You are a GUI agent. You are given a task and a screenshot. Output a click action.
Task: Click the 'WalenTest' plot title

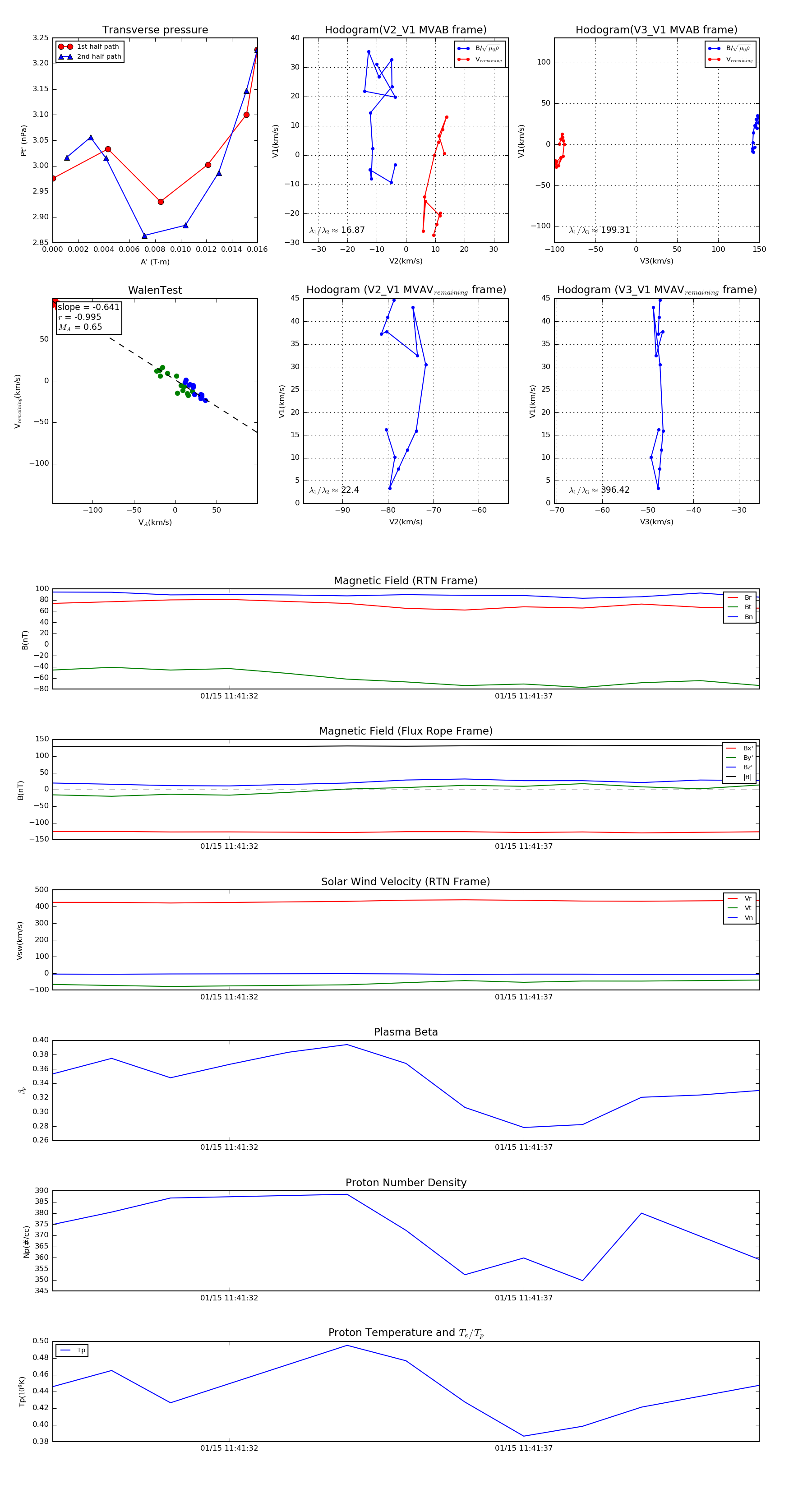(x=155, y=290)
